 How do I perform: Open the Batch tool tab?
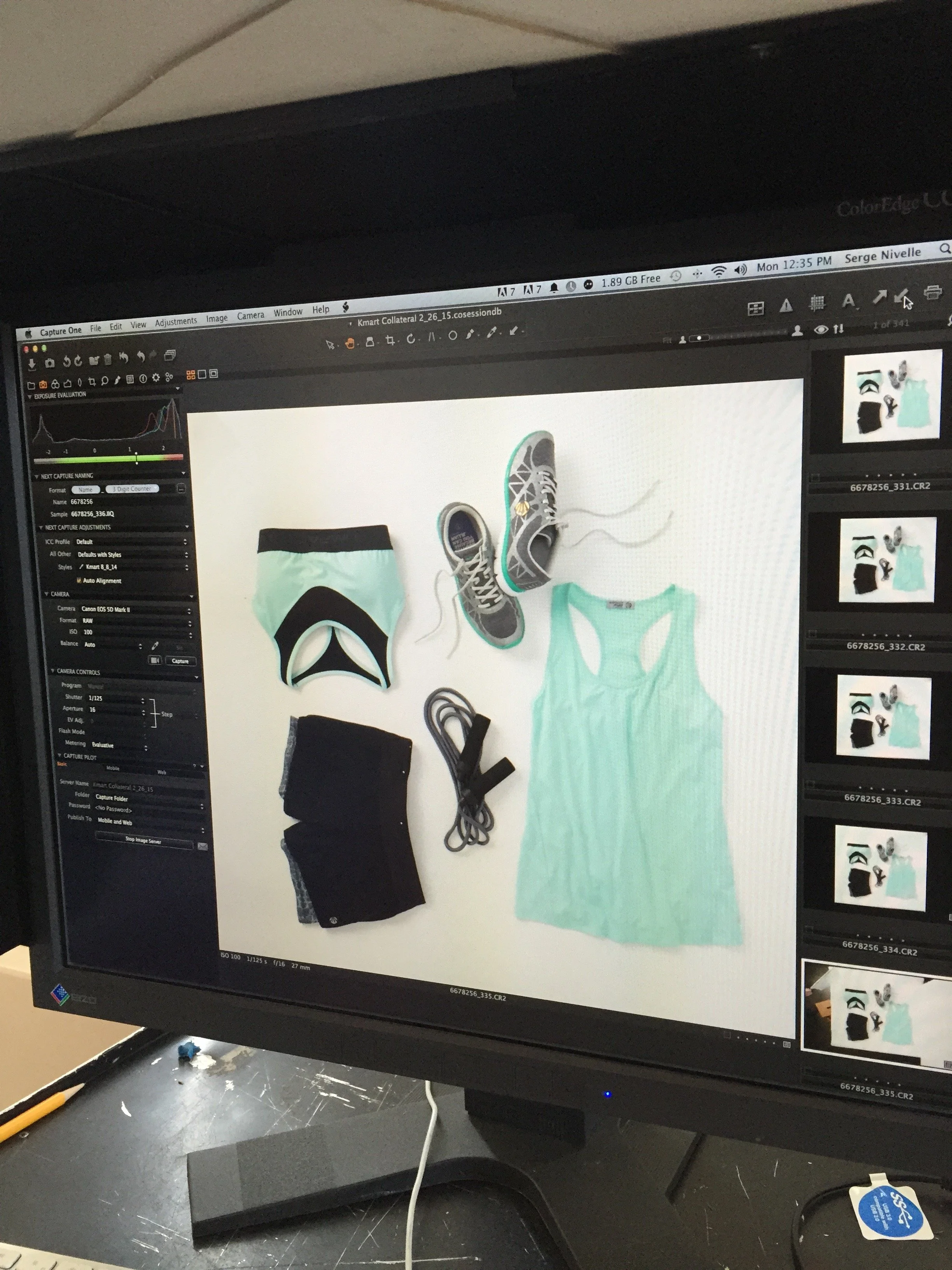[169, 377]
